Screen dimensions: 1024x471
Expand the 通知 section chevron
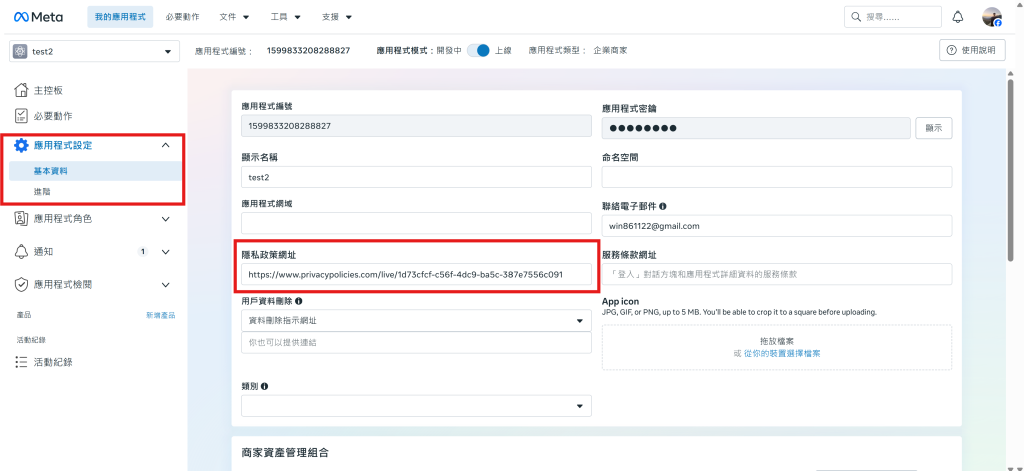point(165,252)
